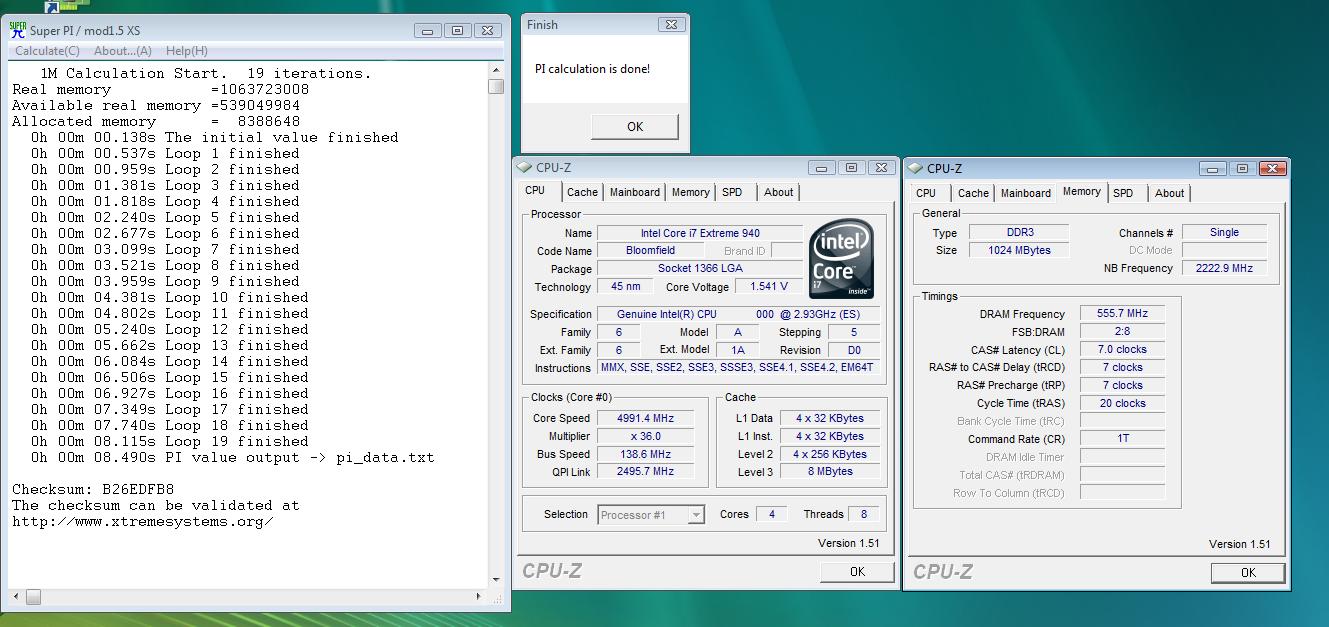Click the Package field Socket 1366 LGA
Image resolution: width=1329 pixels, height=627 pixels.
700,269
